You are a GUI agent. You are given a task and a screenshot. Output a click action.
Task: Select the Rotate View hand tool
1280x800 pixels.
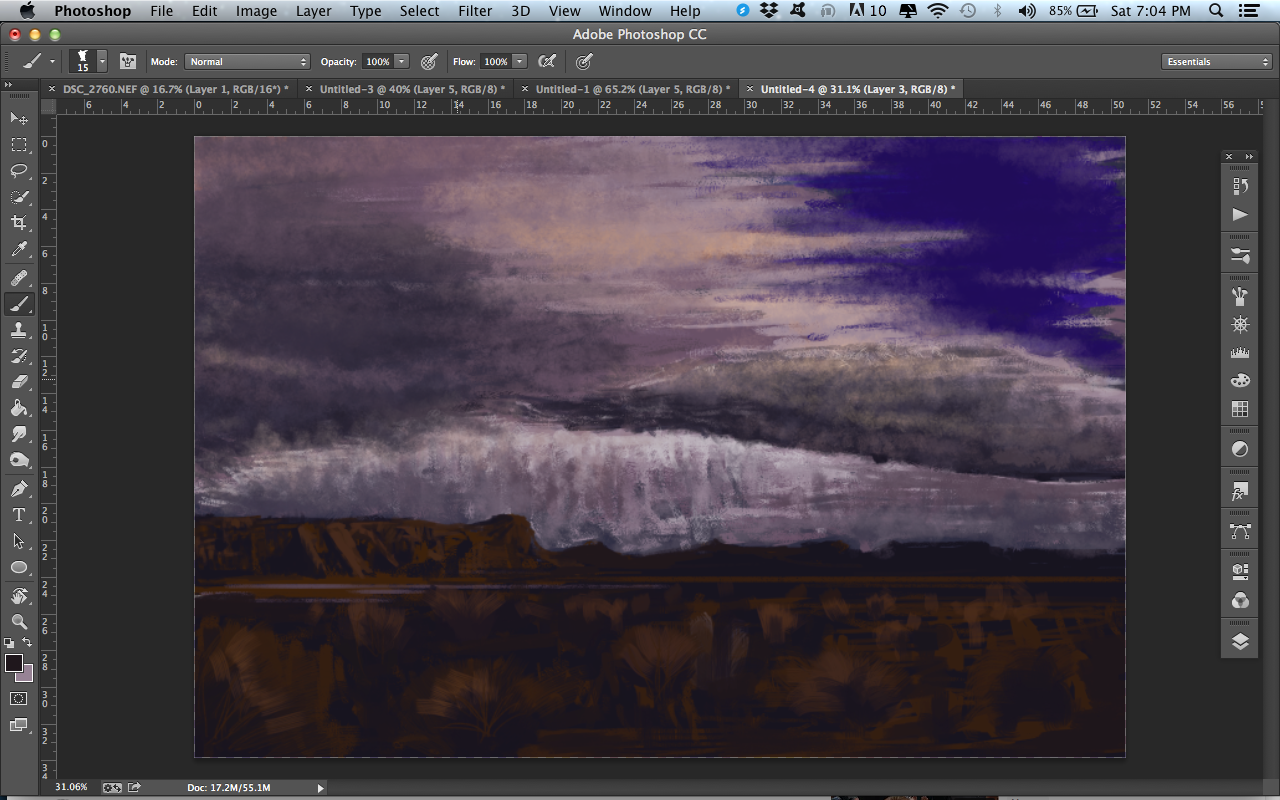coord(19,596)
